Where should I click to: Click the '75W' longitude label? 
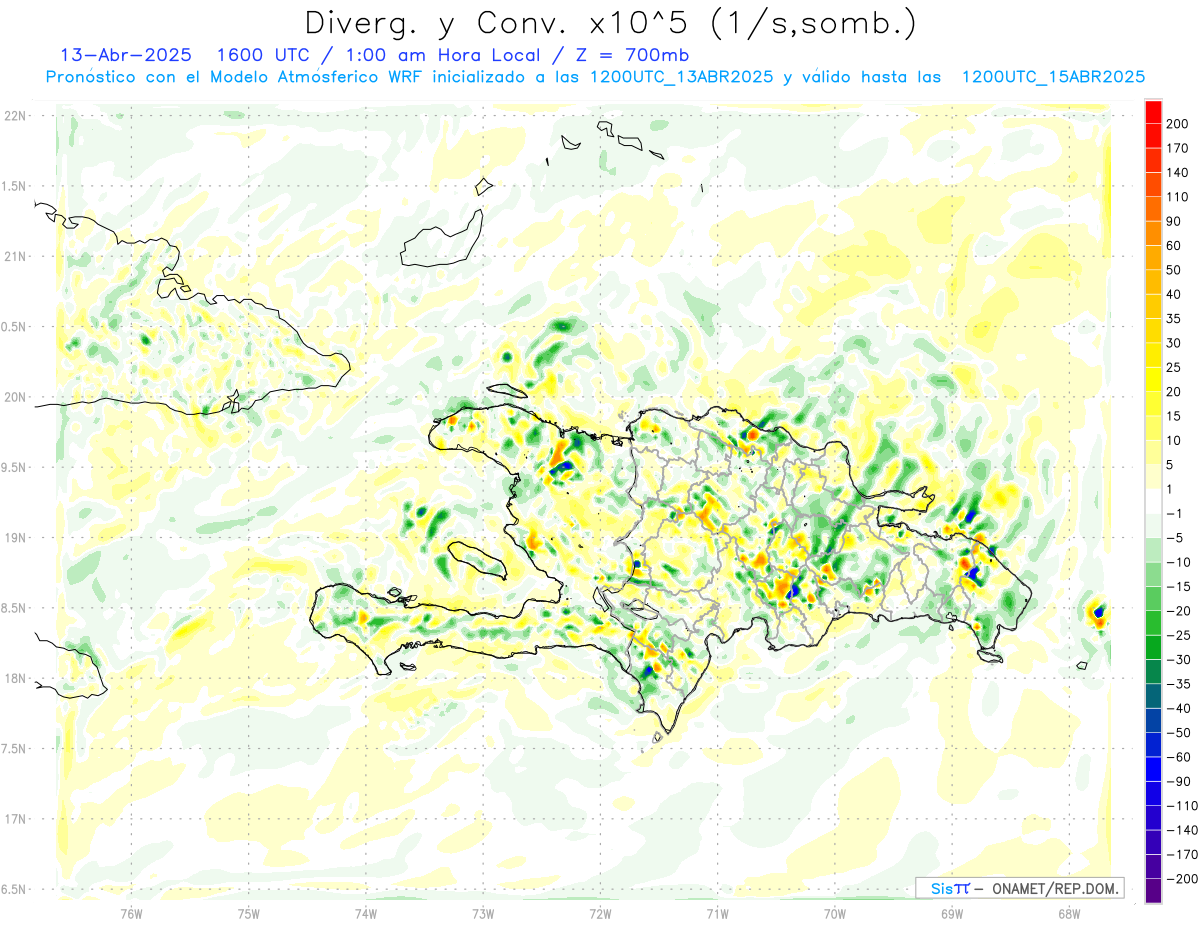249,914
